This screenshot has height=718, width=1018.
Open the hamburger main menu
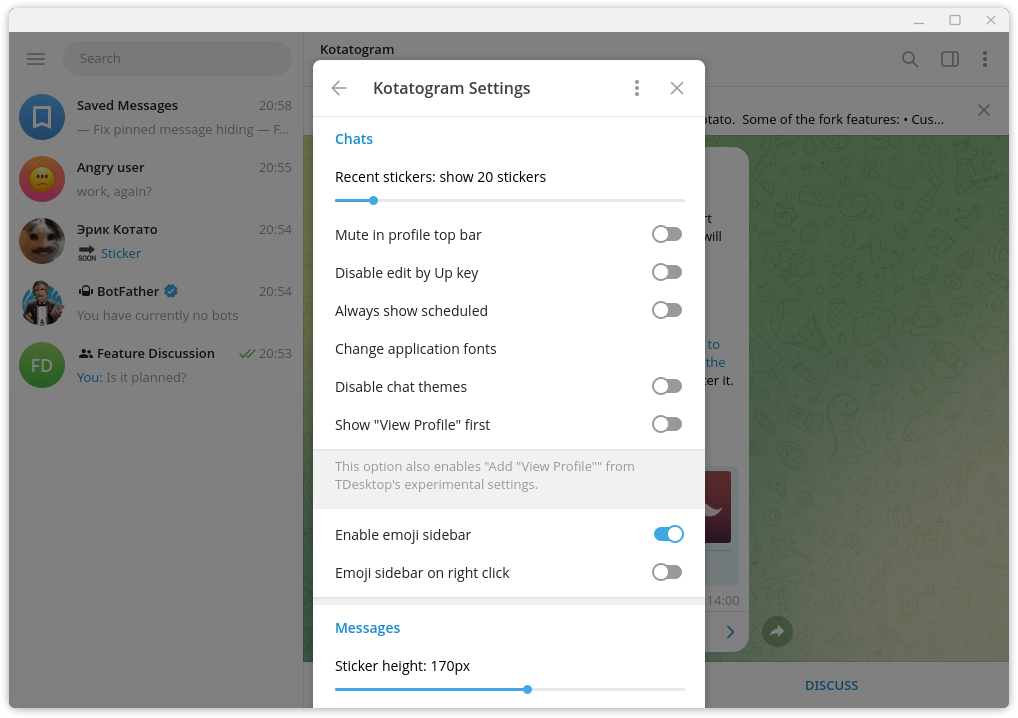[36, 59]
